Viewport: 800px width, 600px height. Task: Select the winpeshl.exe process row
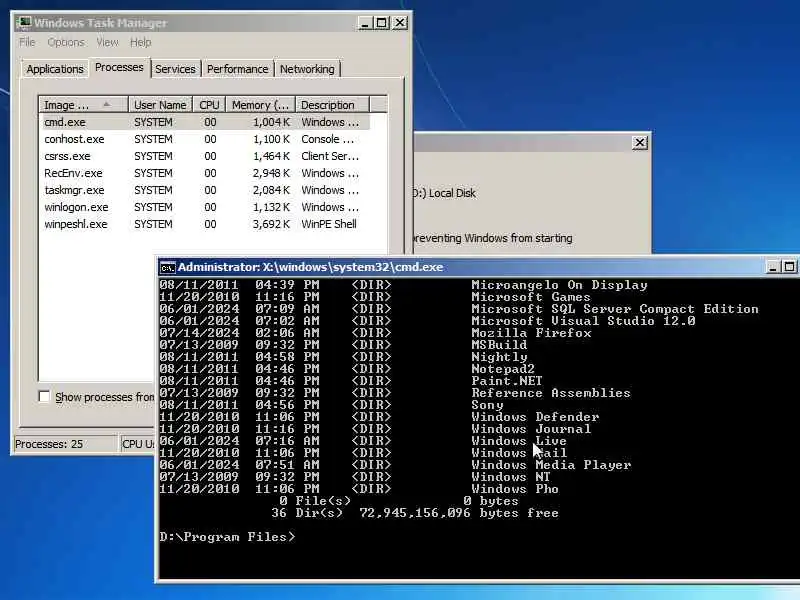coord(205,224)
